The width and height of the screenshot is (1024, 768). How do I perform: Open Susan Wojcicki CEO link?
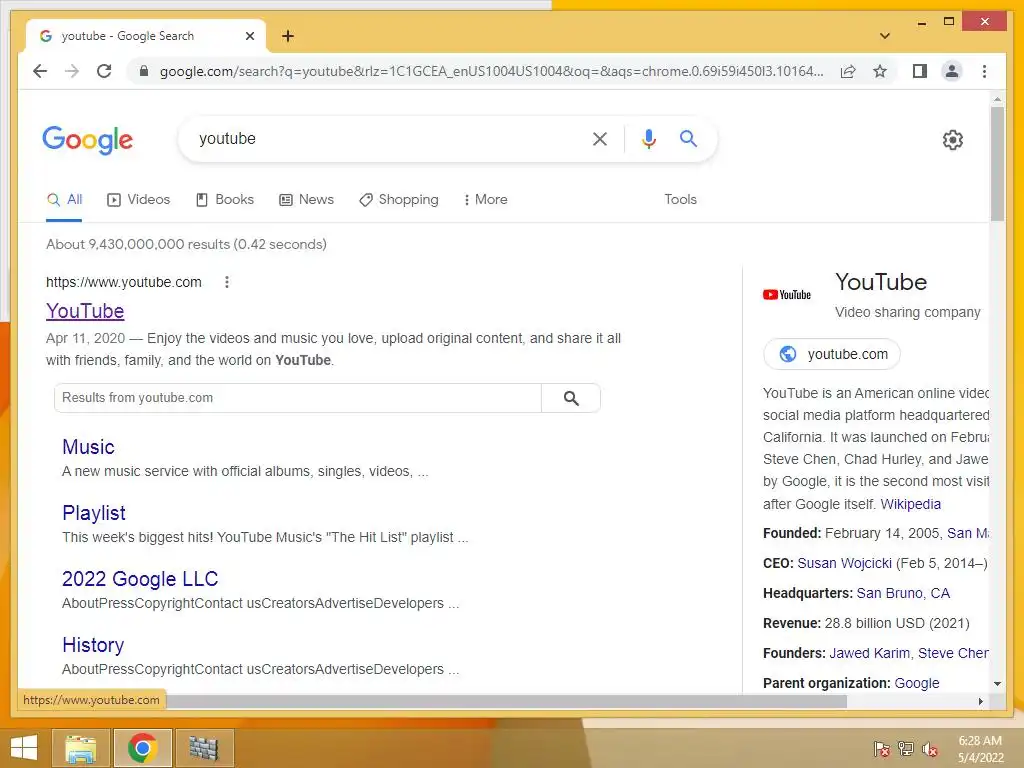pos(844,564)
